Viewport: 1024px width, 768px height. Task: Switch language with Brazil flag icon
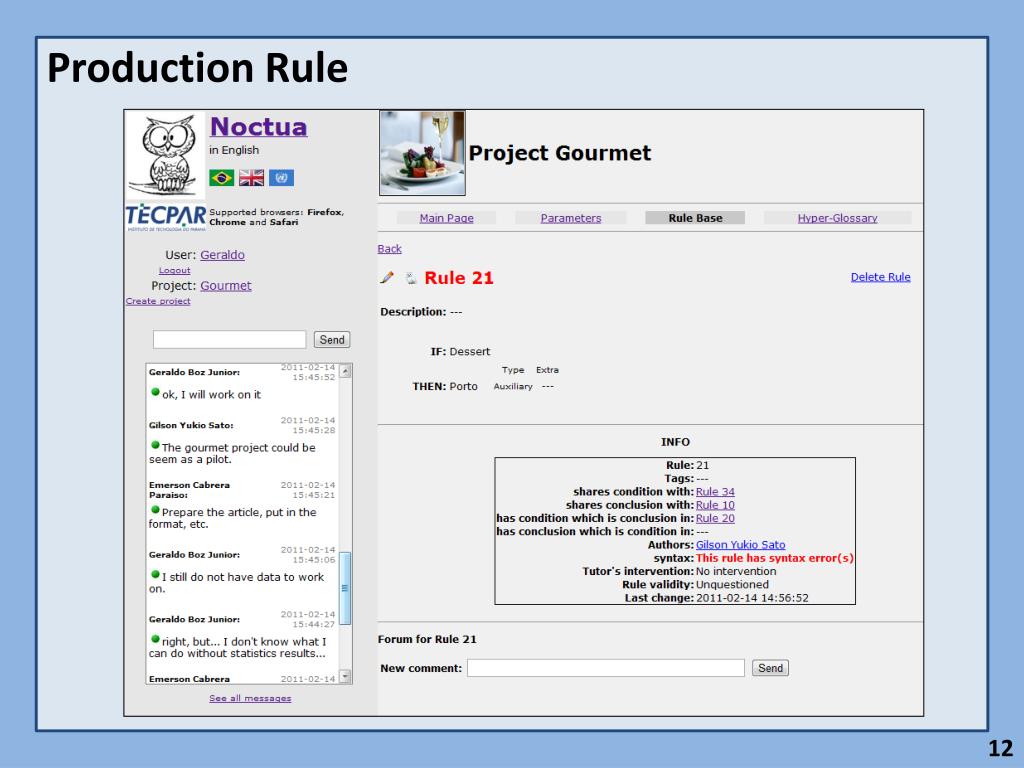point(221,178)
